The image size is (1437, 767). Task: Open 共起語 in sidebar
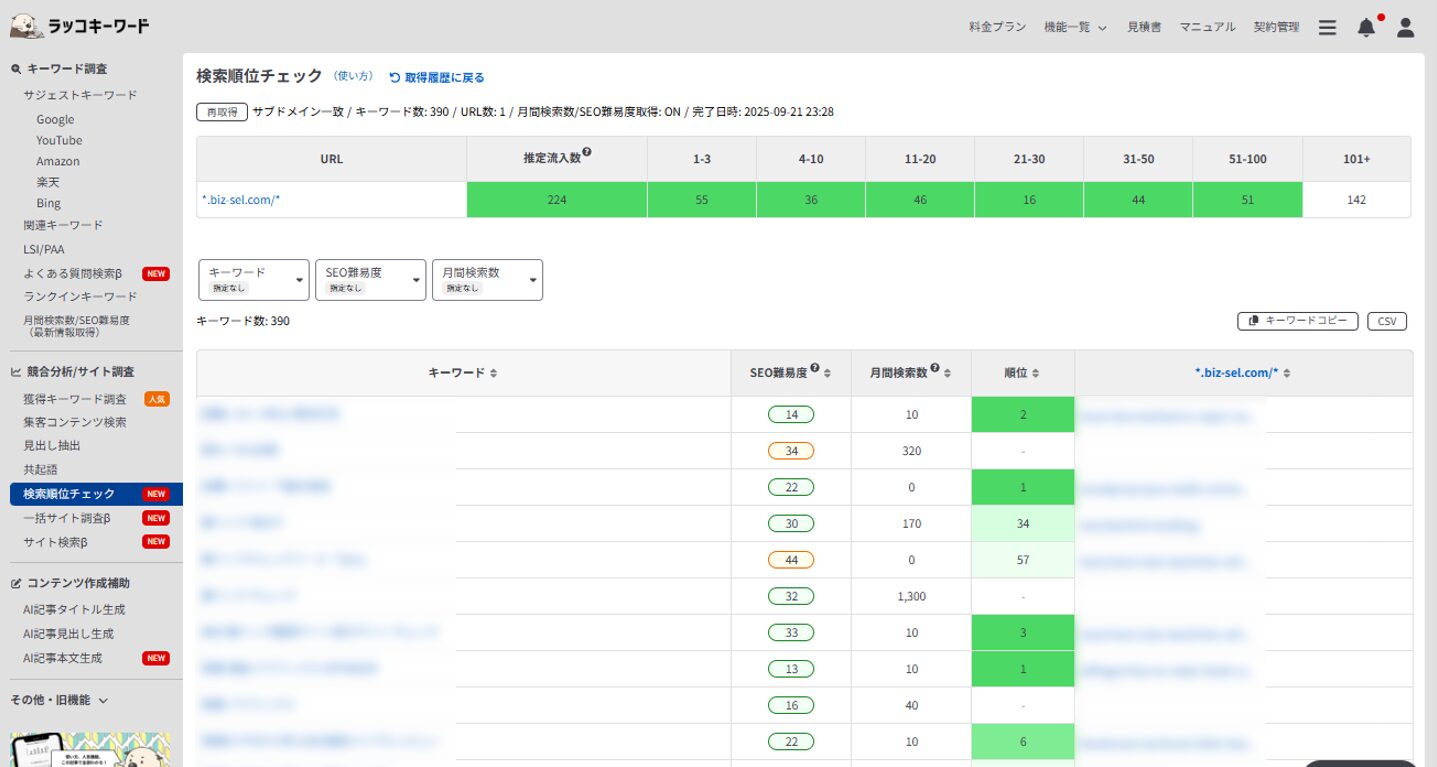pyautogui.click(x=40, y=469)
